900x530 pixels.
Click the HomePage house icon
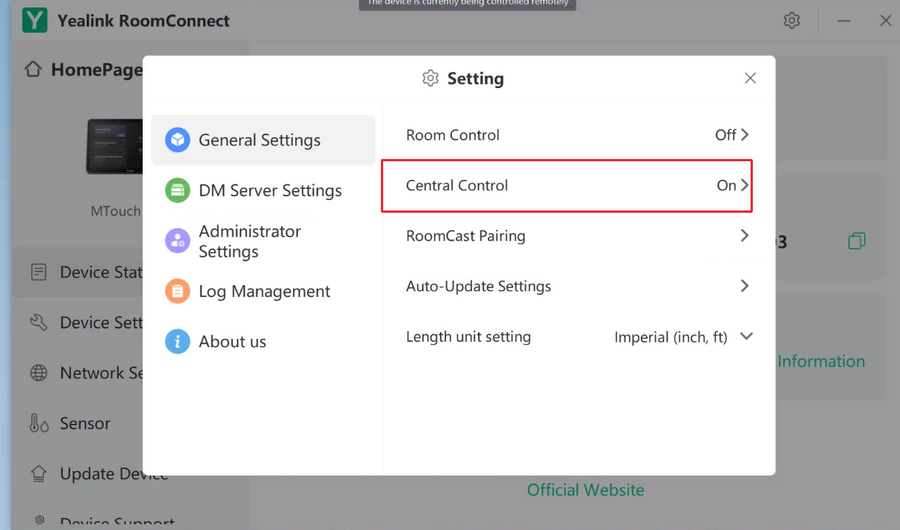33,69
